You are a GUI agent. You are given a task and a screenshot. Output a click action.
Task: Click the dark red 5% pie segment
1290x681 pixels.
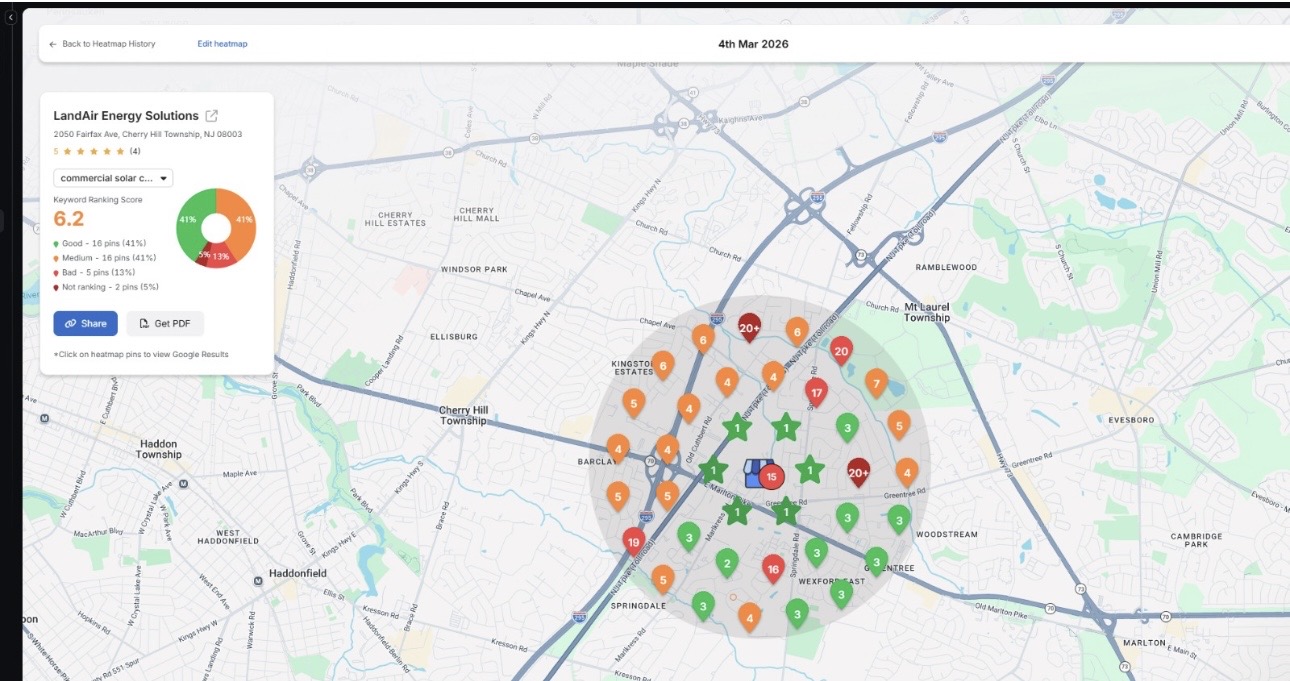click(204, 254)
